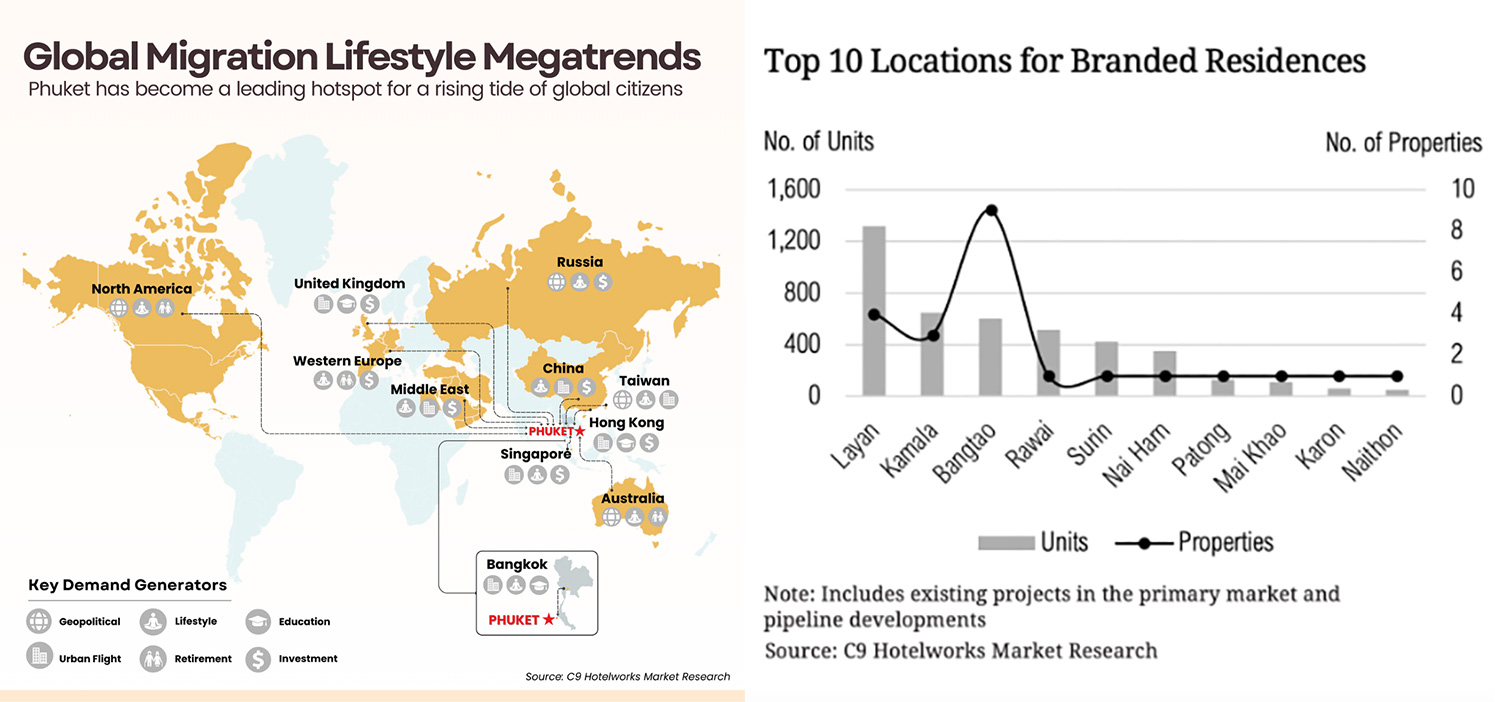The image size is (1495, 702).
Task: Click the urban flight icon under Singapore
Action: (x=514, y=474)
